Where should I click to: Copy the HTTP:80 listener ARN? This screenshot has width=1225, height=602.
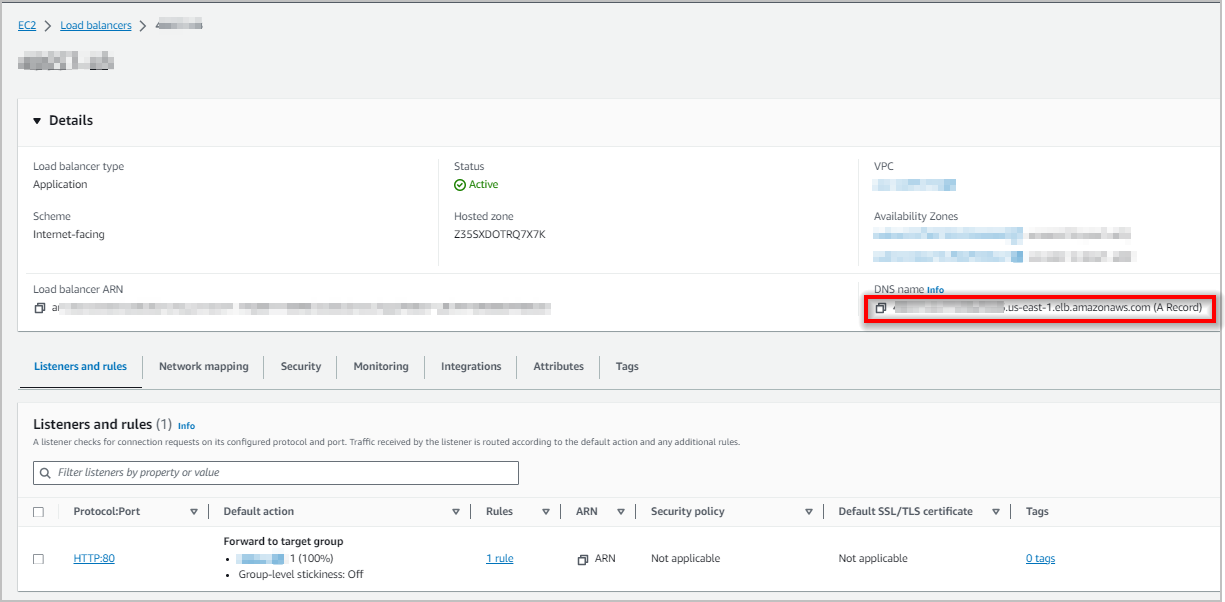pos(583,559)
